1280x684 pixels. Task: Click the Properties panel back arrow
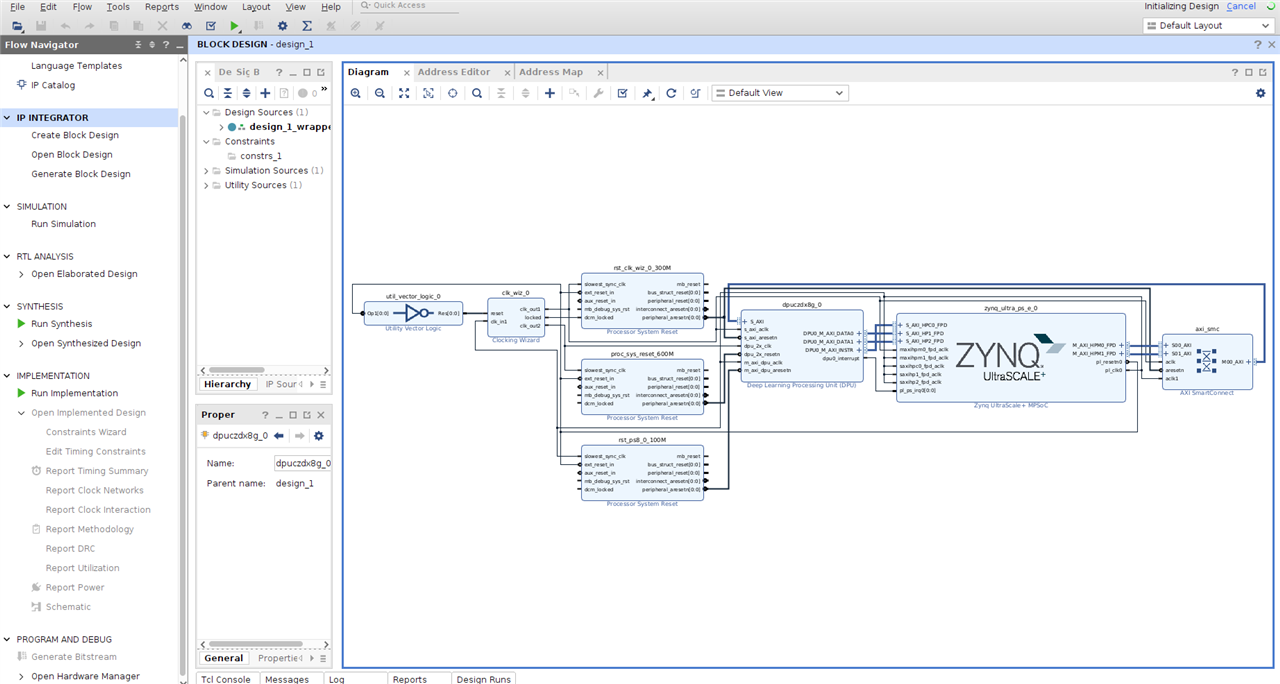279,436
